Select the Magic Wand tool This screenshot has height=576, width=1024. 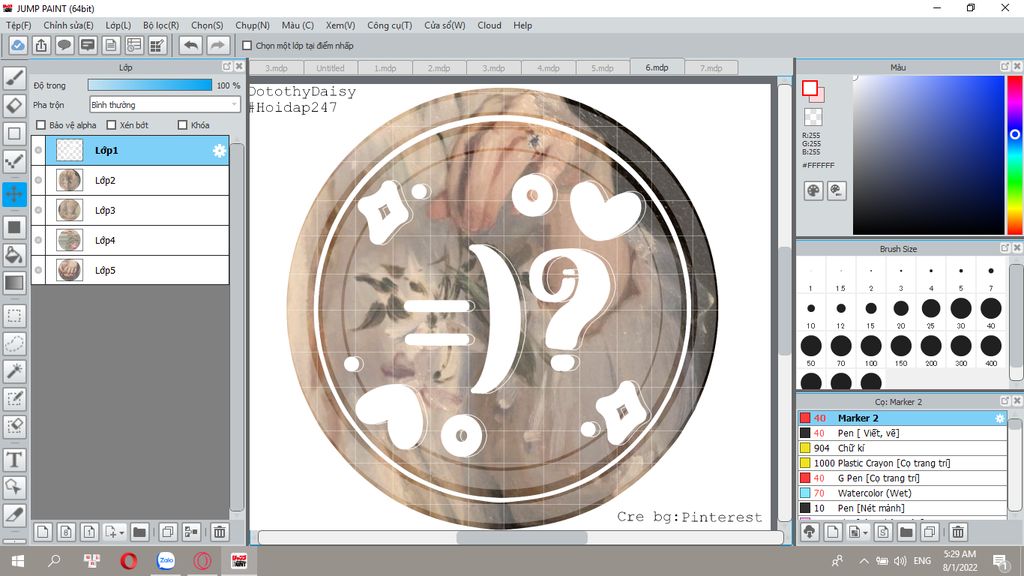pos(14,371)
